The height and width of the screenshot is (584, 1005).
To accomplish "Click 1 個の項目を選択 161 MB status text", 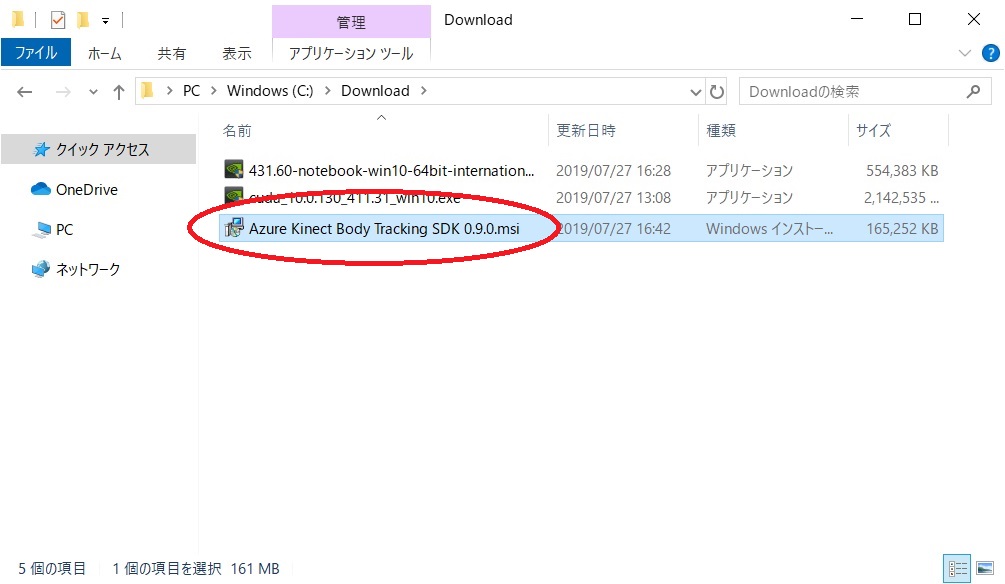I will pos(196,569).
